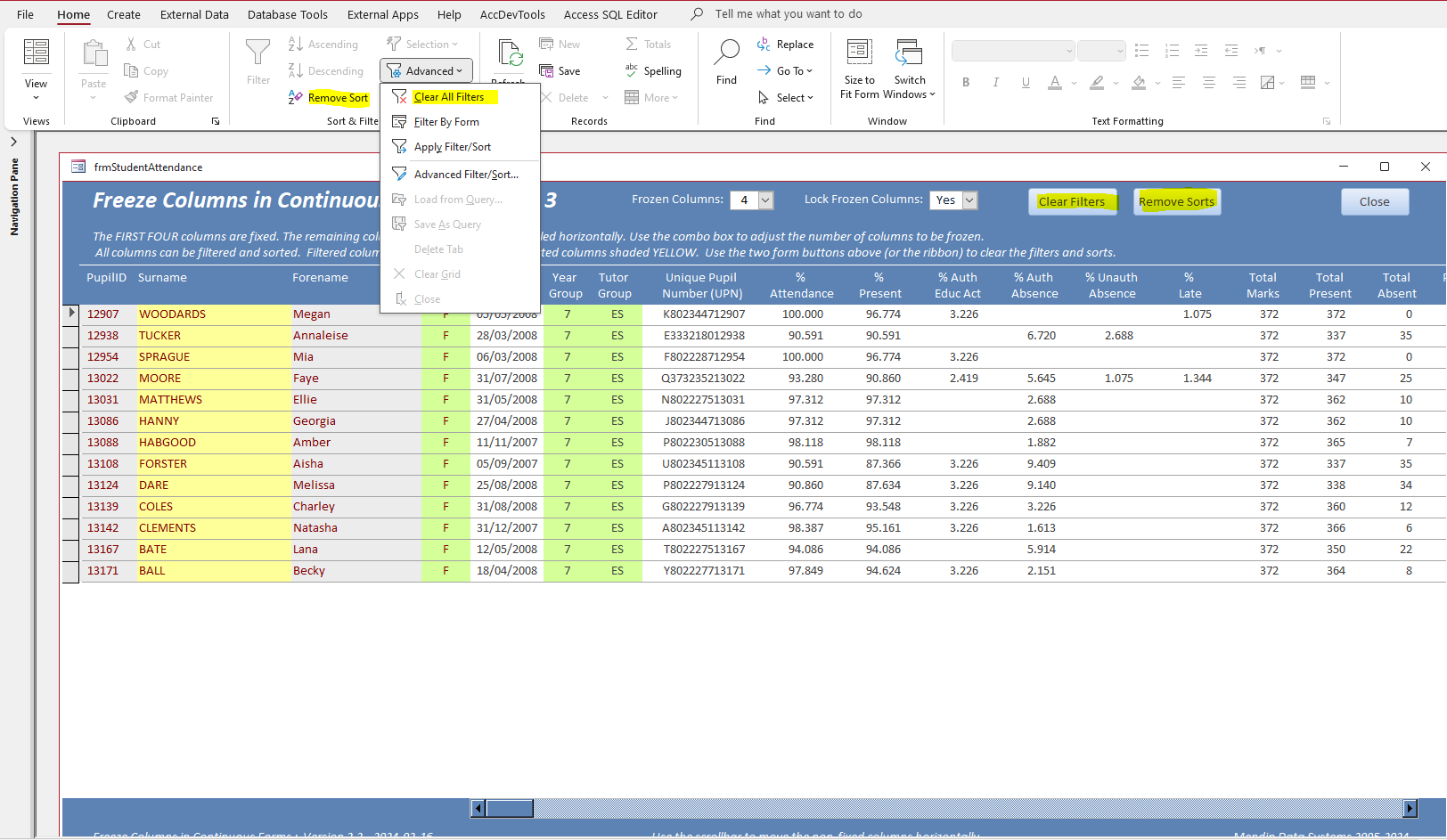
Task: Toggle Italic text formatting
Action: tap(995, 82)
